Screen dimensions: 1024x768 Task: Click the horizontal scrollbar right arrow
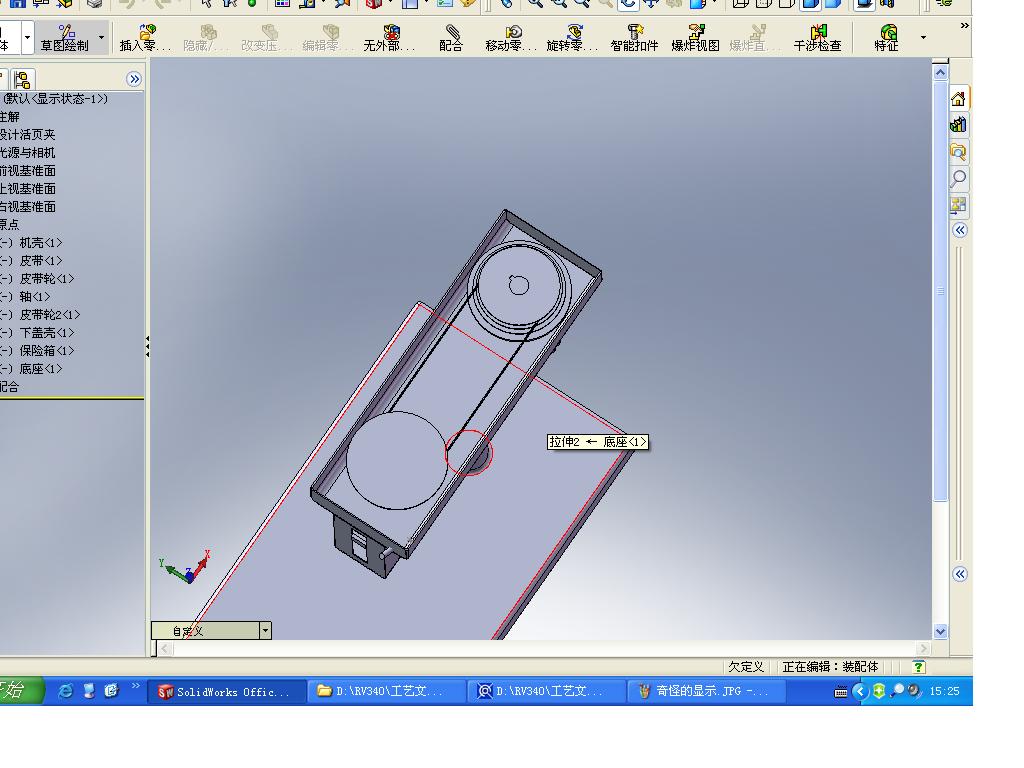point(923,648)
